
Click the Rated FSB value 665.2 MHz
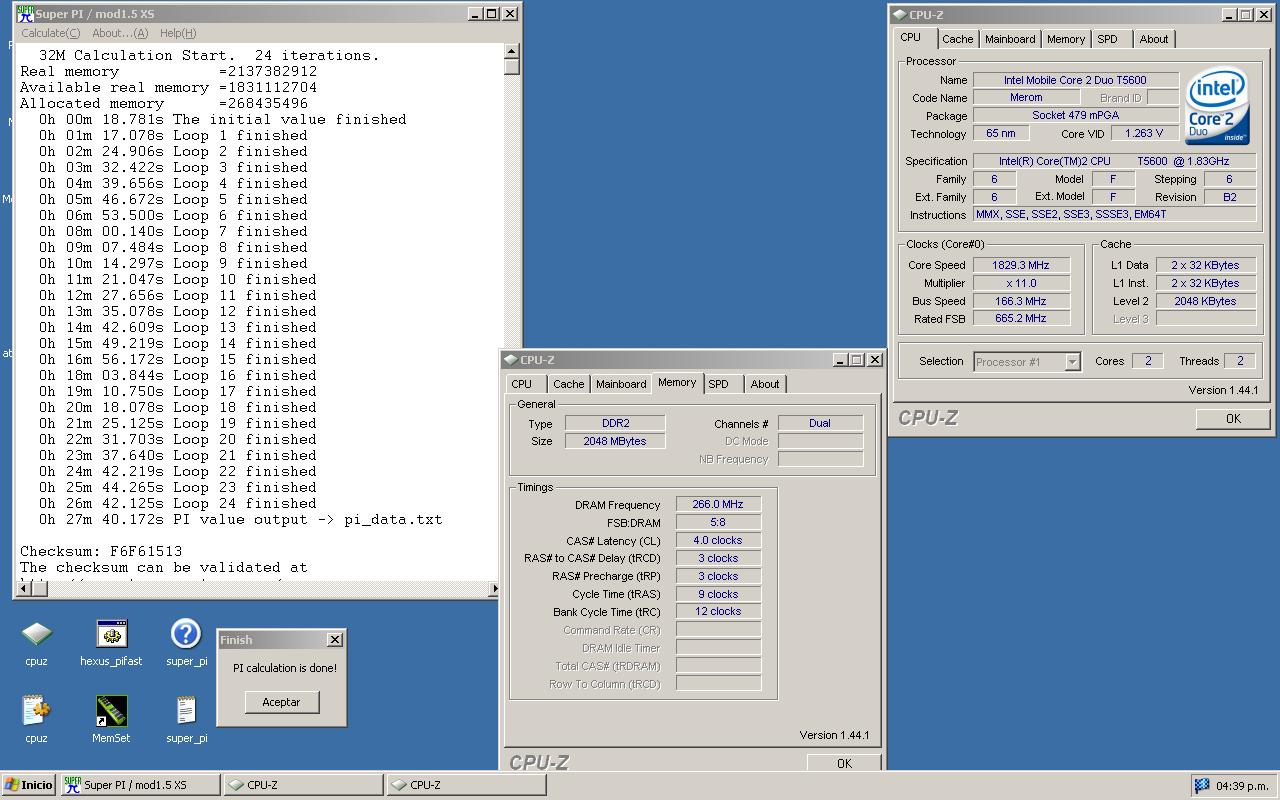1021,319
